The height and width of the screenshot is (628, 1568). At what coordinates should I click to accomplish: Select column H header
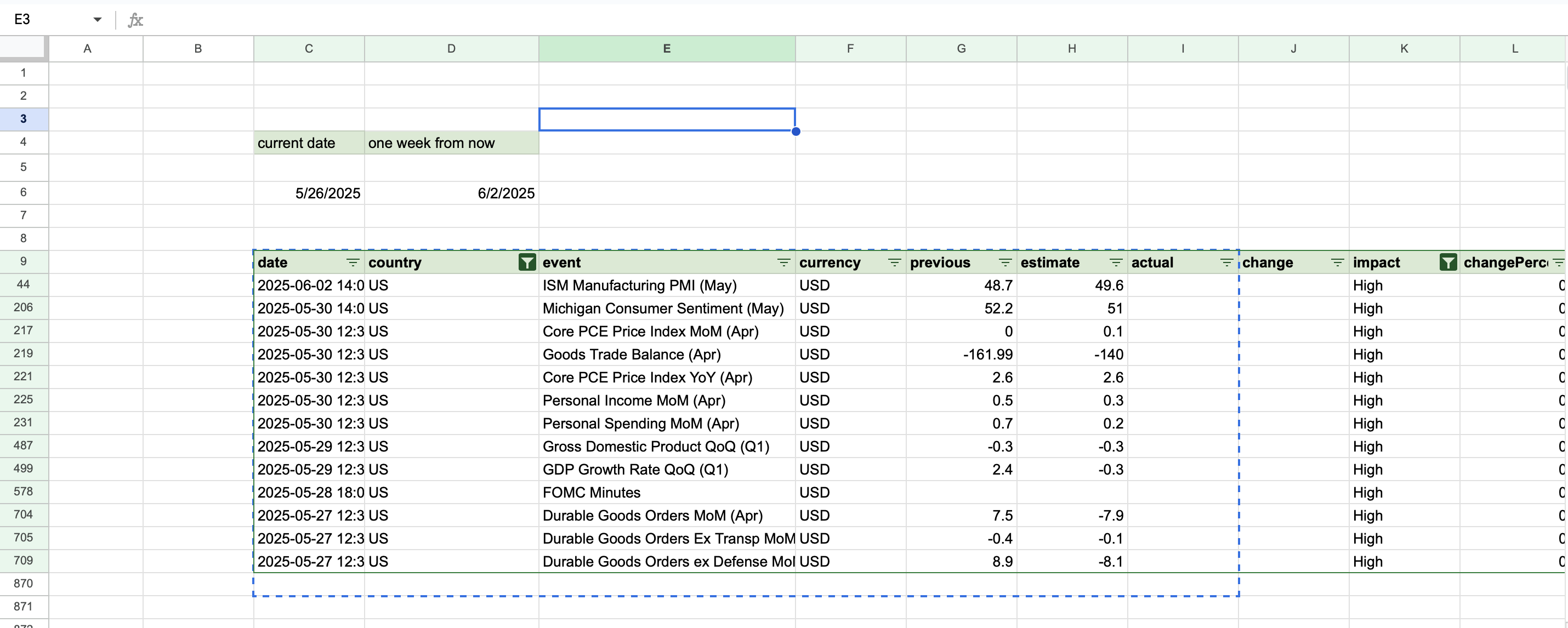(x=1072, y=49)
